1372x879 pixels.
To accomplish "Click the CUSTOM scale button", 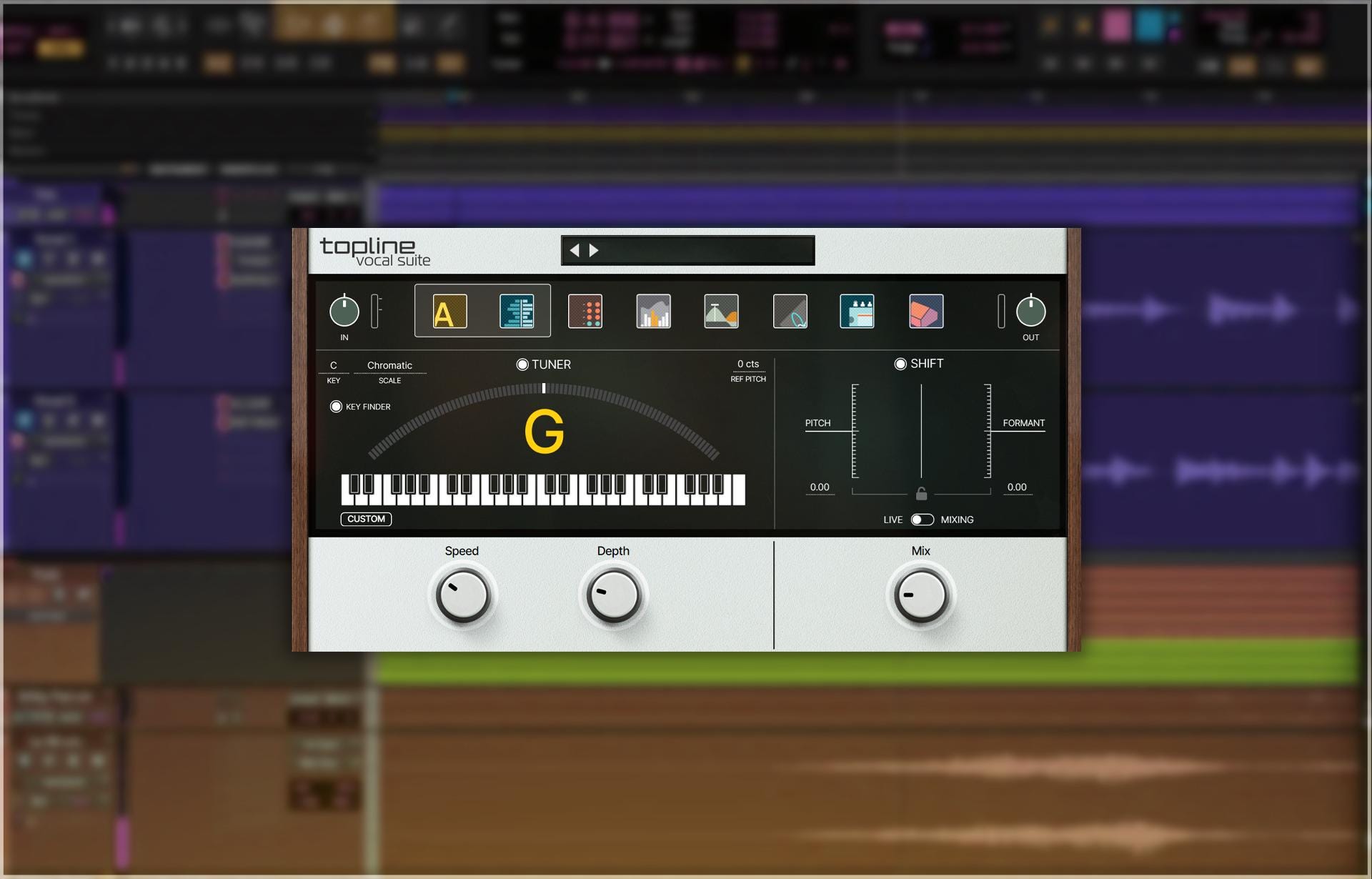I will (x=366, y=519).
